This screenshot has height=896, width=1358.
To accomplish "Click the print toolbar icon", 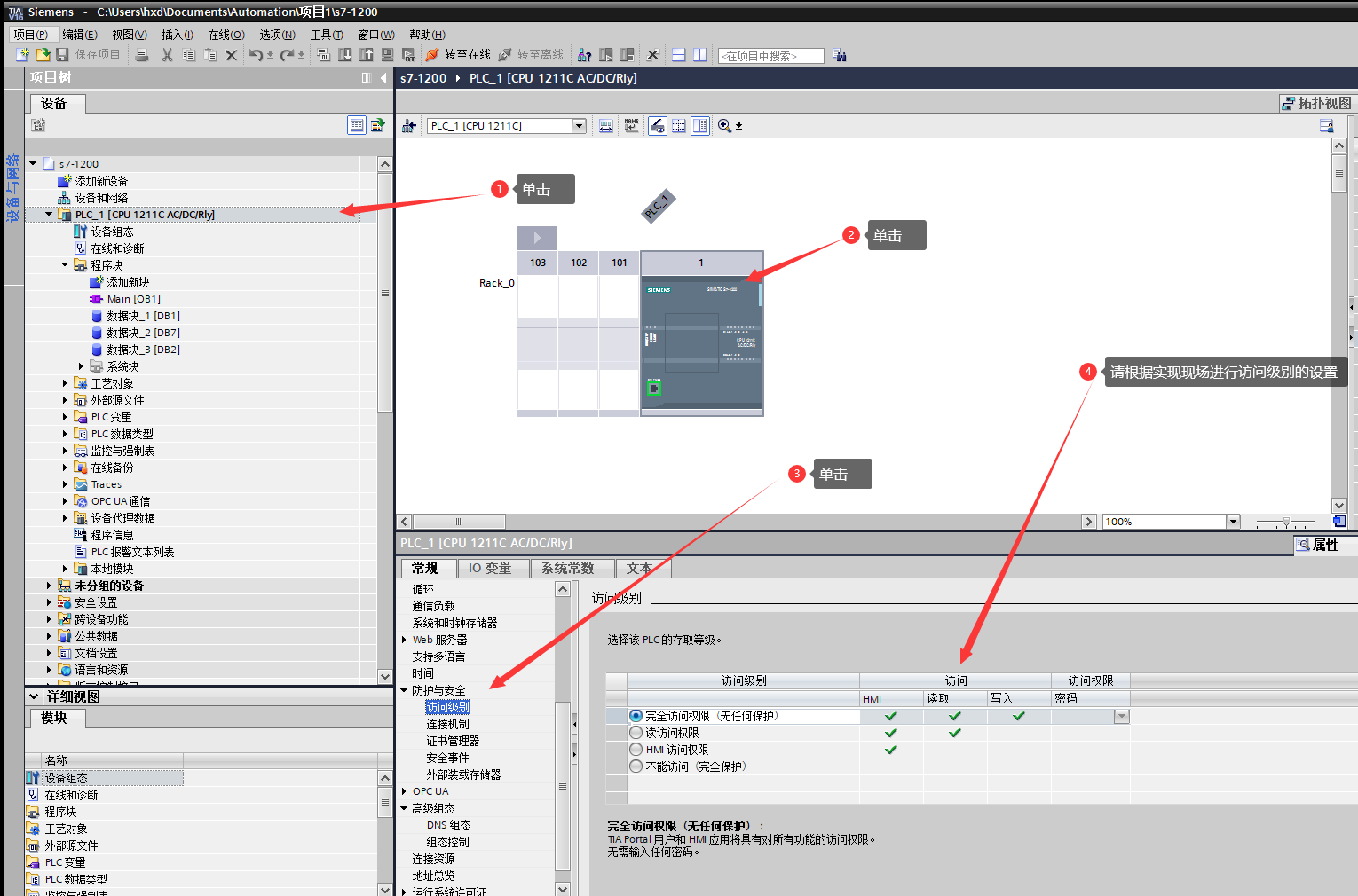I will [x=142, y=55].
